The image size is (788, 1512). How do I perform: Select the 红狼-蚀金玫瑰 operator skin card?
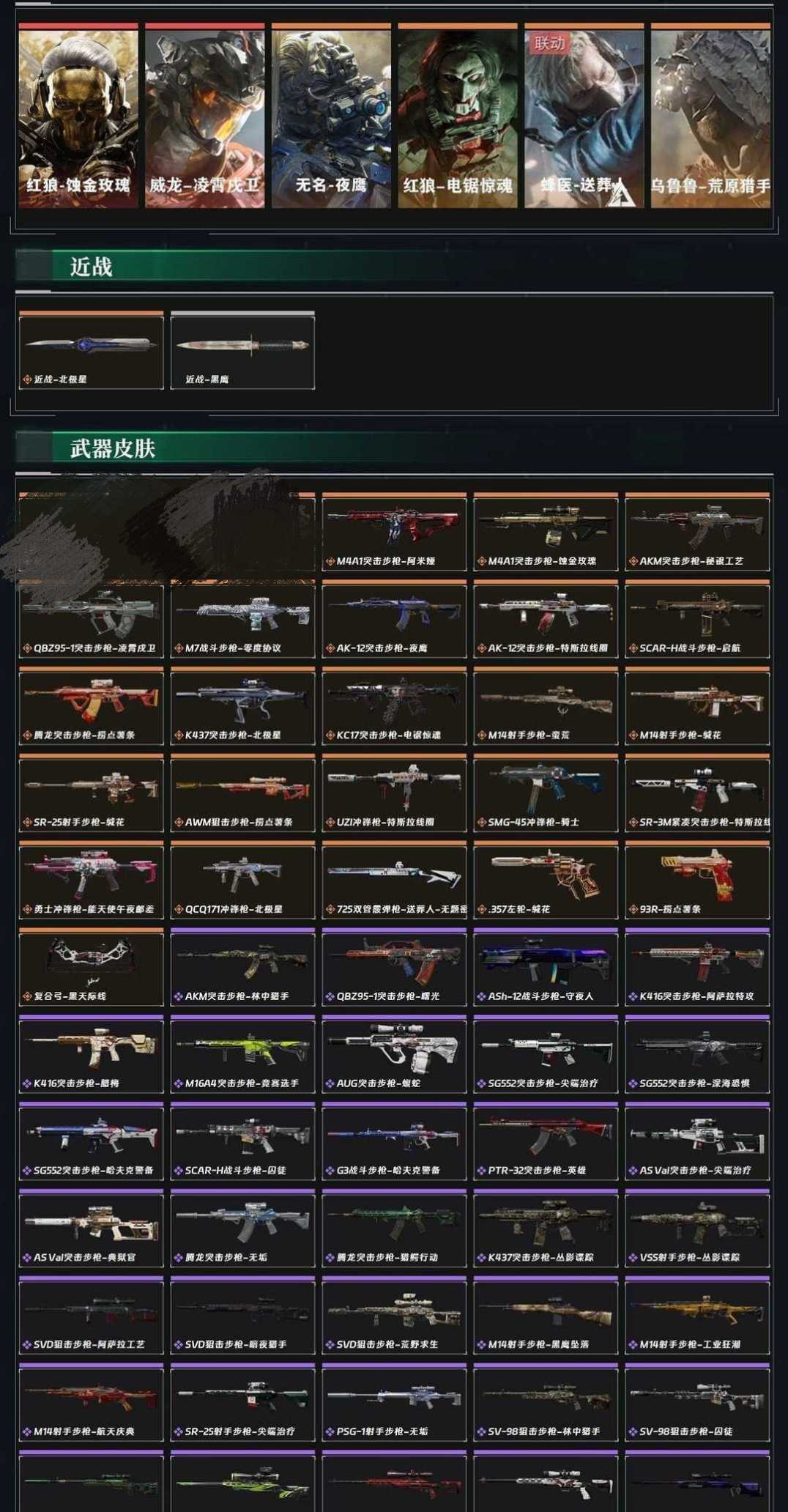coord(78,116)
